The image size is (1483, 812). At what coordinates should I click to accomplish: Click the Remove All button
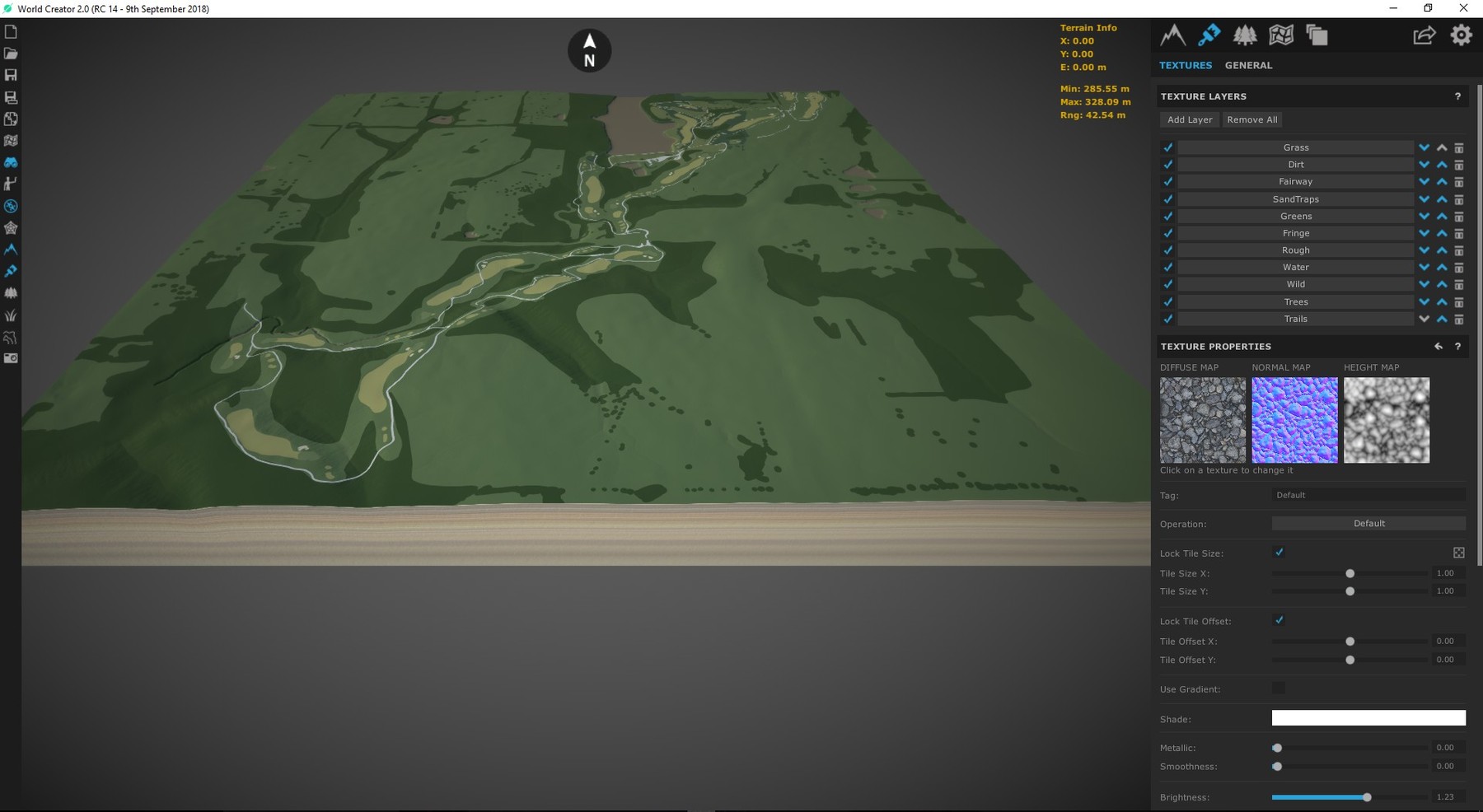pyautogui.click(x=1251, y=119)
